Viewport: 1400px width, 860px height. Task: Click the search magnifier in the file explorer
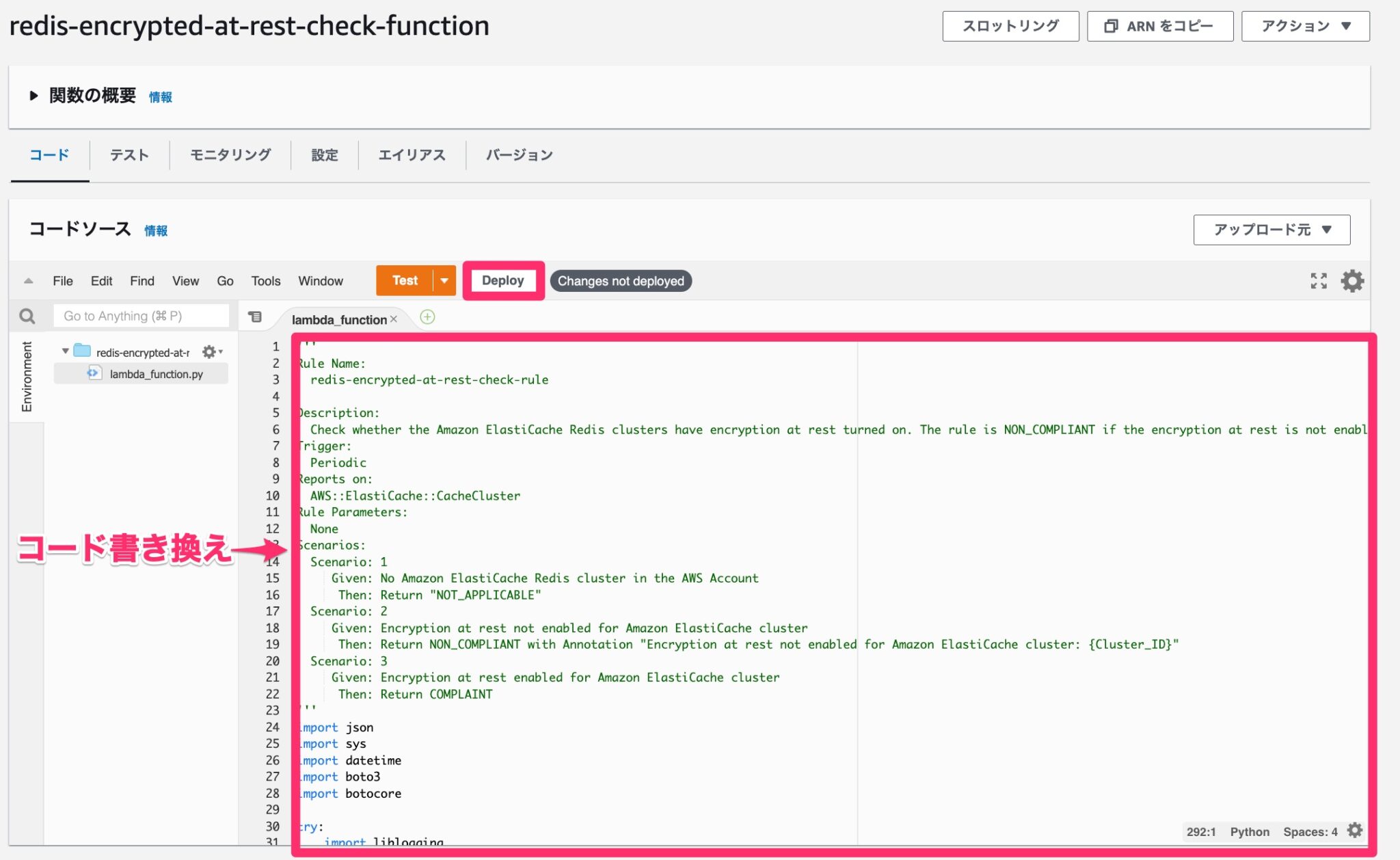27,315
